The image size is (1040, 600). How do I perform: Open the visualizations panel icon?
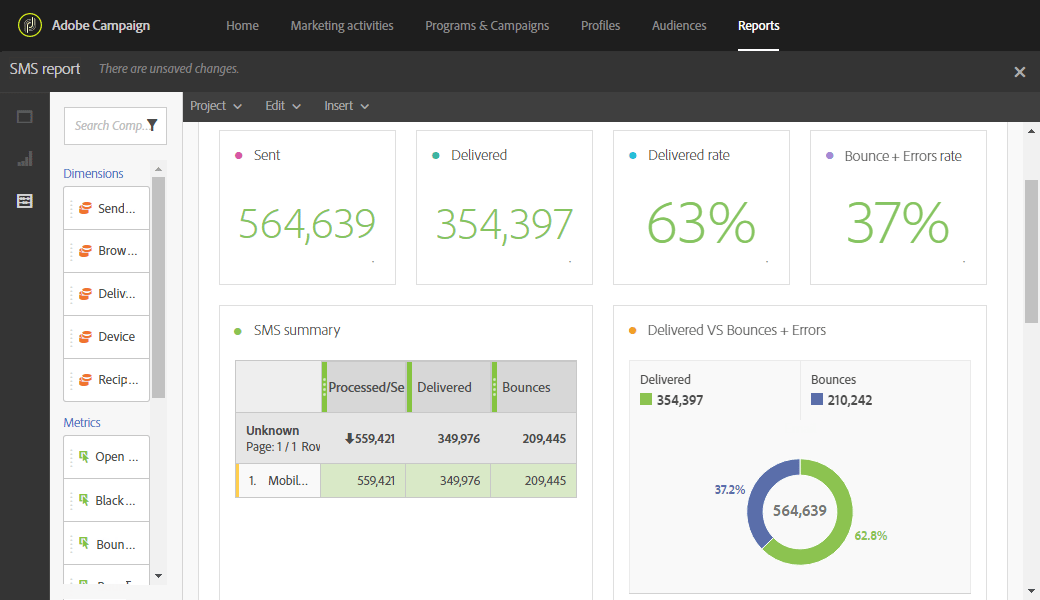[24, 158]
